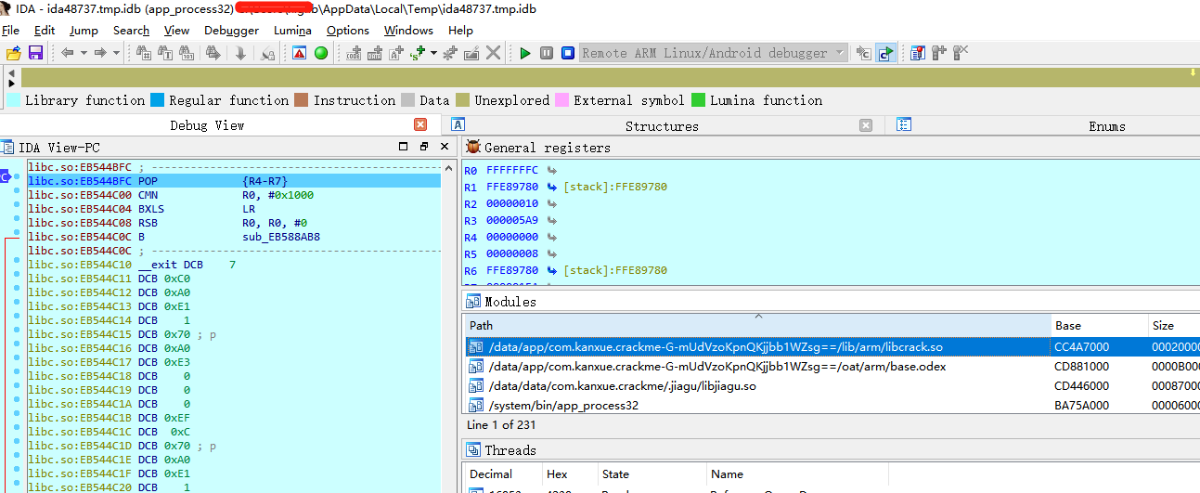Close the Debug View tab
Viewport: 1200px width, 493px height.
click(x=420, y=125)
